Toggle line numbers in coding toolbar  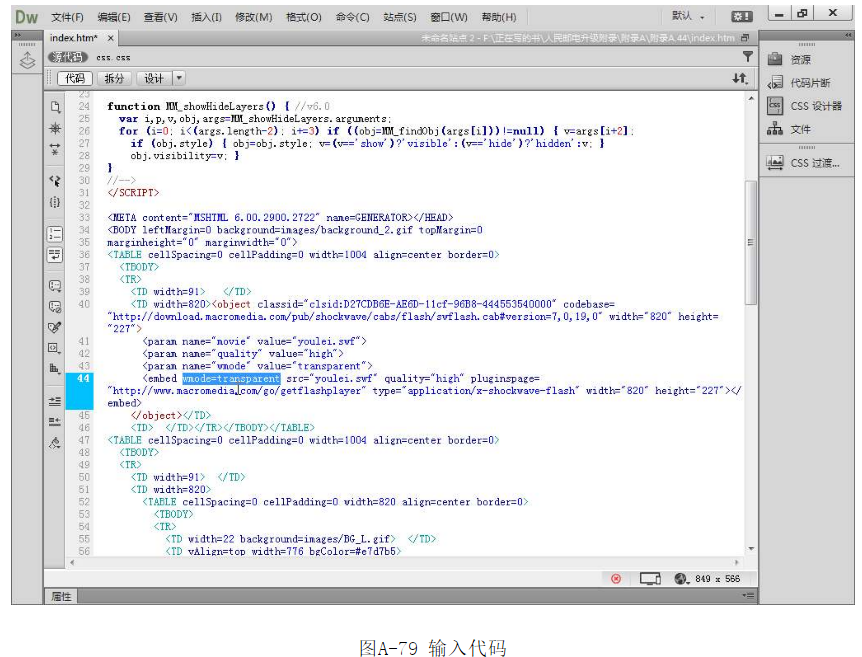coord(55,233)
